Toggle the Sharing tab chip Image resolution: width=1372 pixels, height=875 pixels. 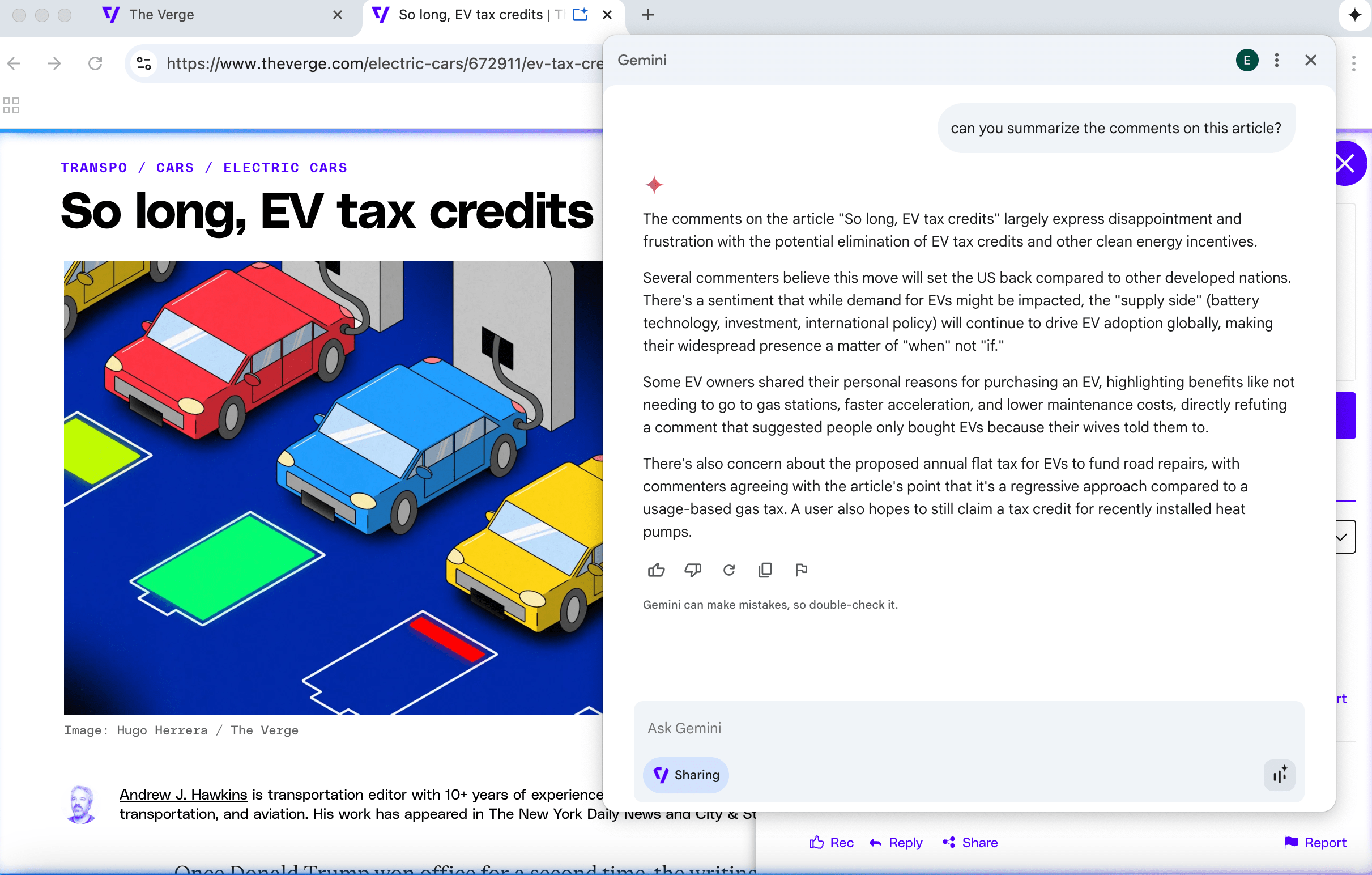pyautogui.click(x=685, y=775)
